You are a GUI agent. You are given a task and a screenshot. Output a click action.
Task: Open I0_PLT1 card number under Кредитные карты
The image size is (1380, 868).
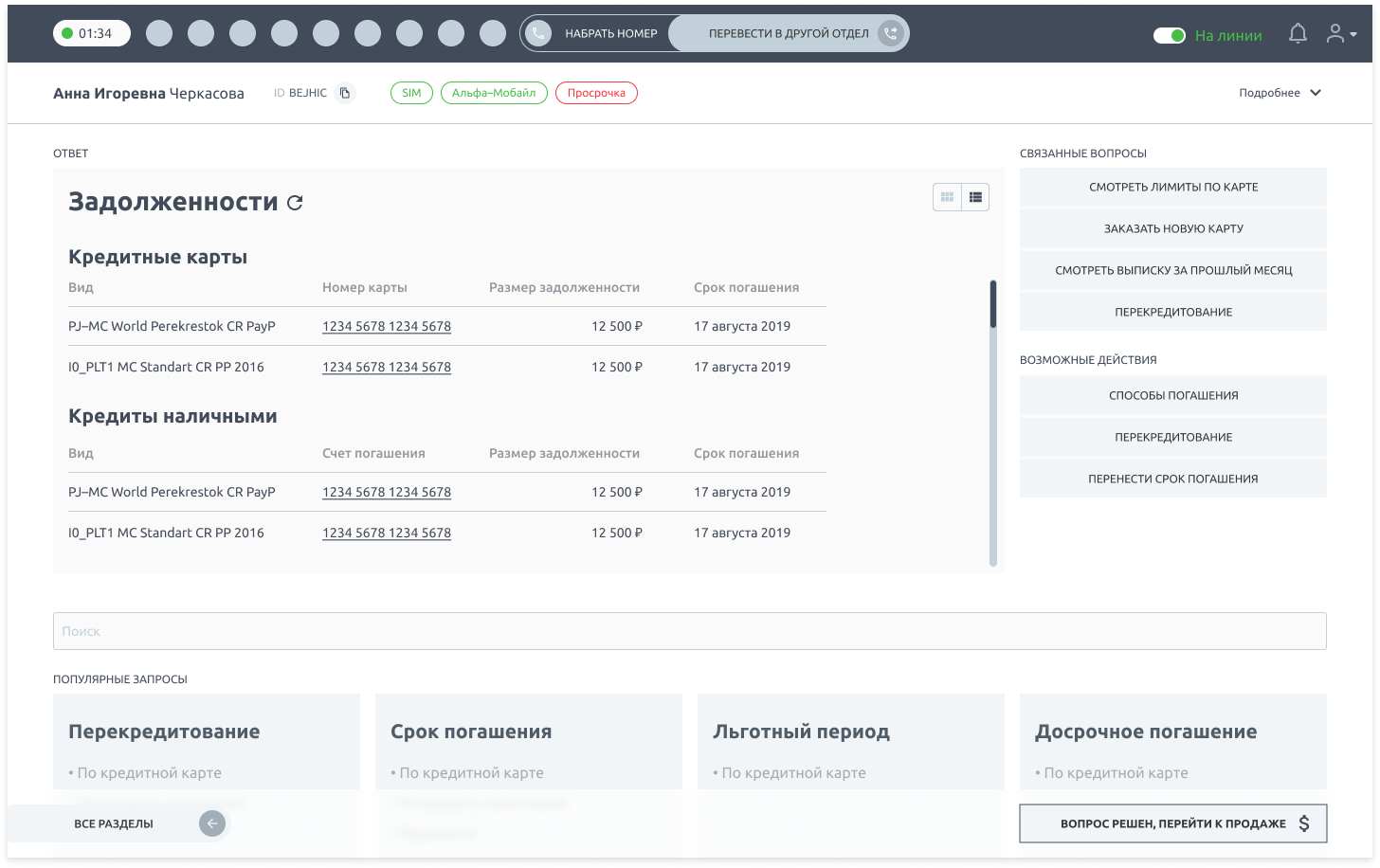pyautogui.click(x=387, y=367)
